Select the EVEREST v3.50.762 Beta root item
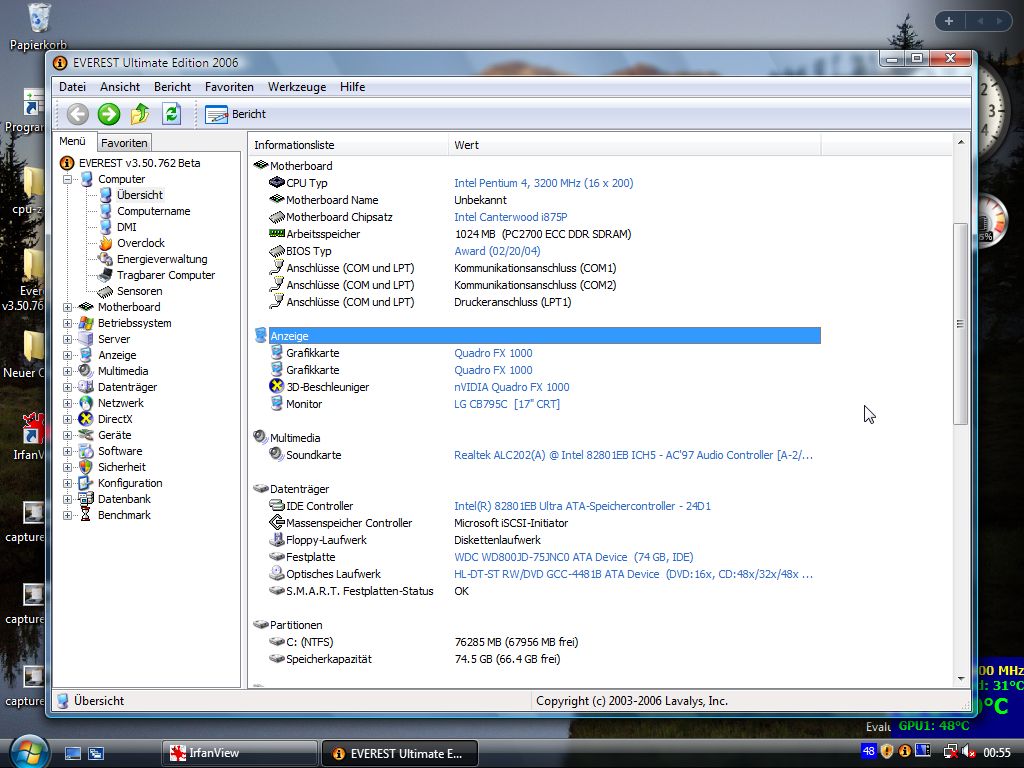The image size is (1024, 768). click(x=139, y=163)
